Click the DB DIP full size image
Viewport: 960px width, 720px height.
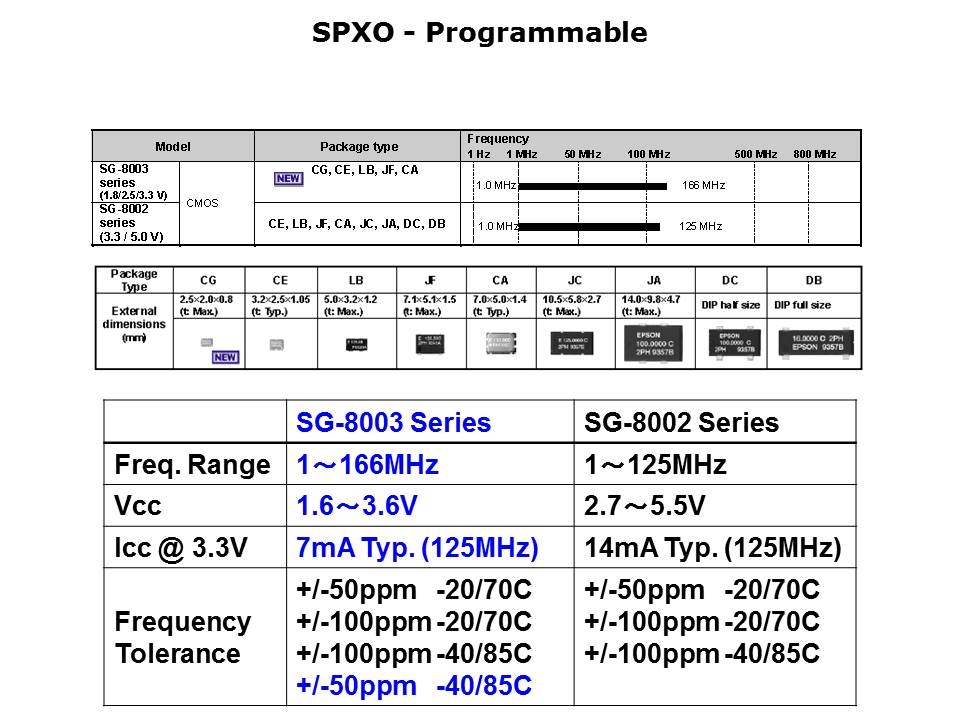(x=814, y=344)
